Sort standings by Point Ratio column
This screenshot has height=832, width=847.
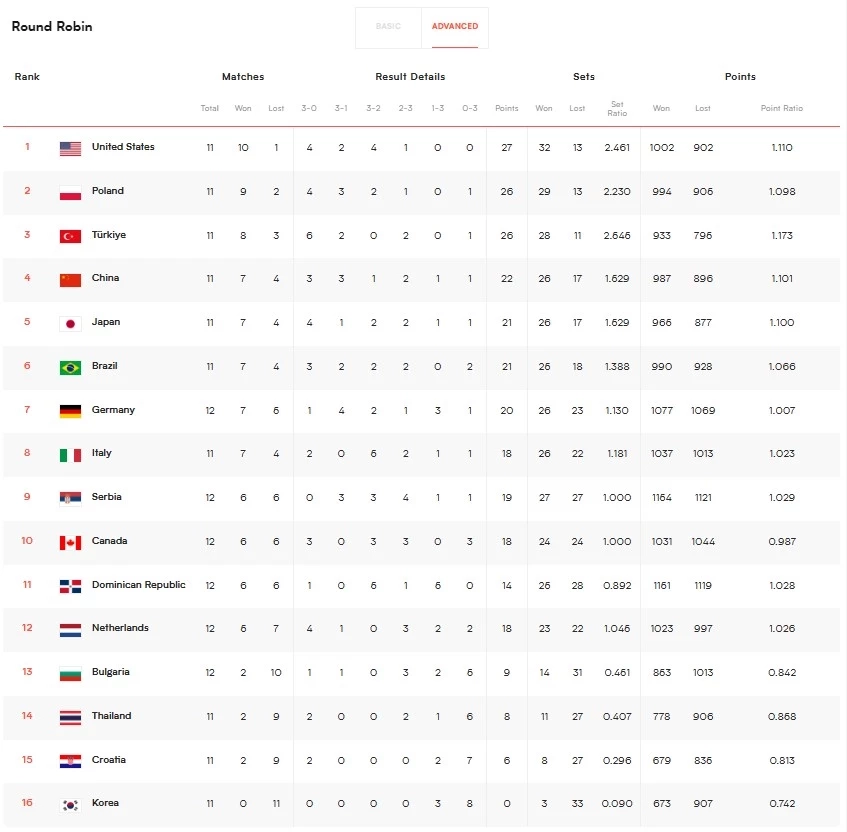(781, 108)
